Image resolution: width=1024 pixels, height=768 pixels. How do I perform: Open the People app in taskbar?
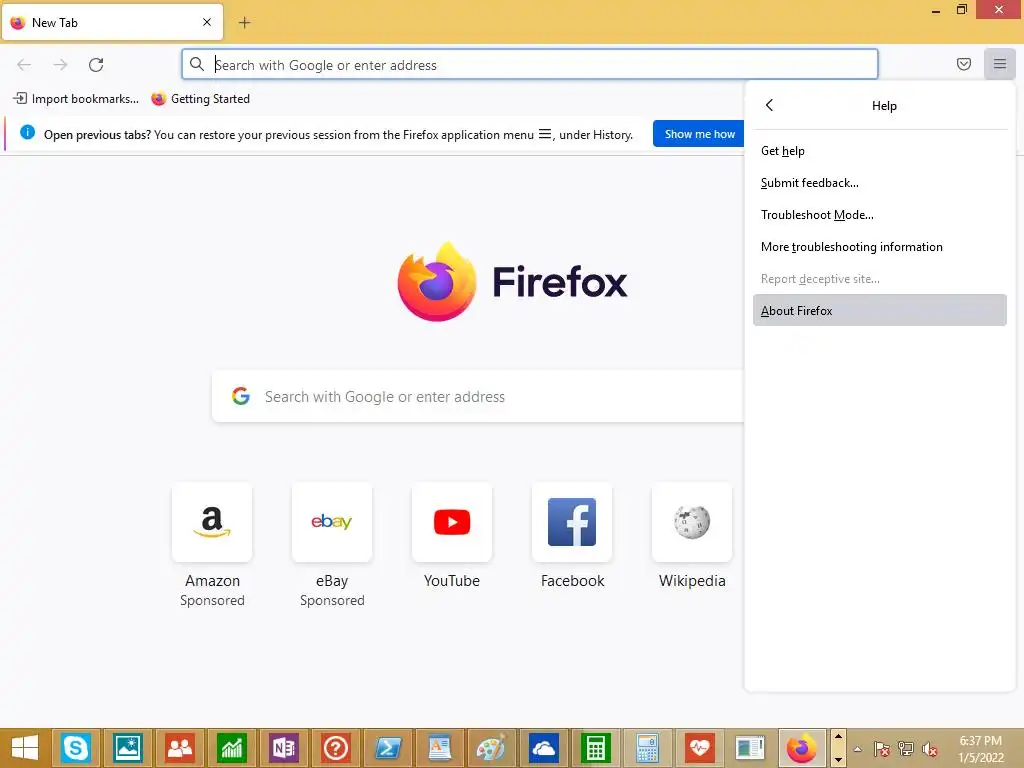point(180,748)
